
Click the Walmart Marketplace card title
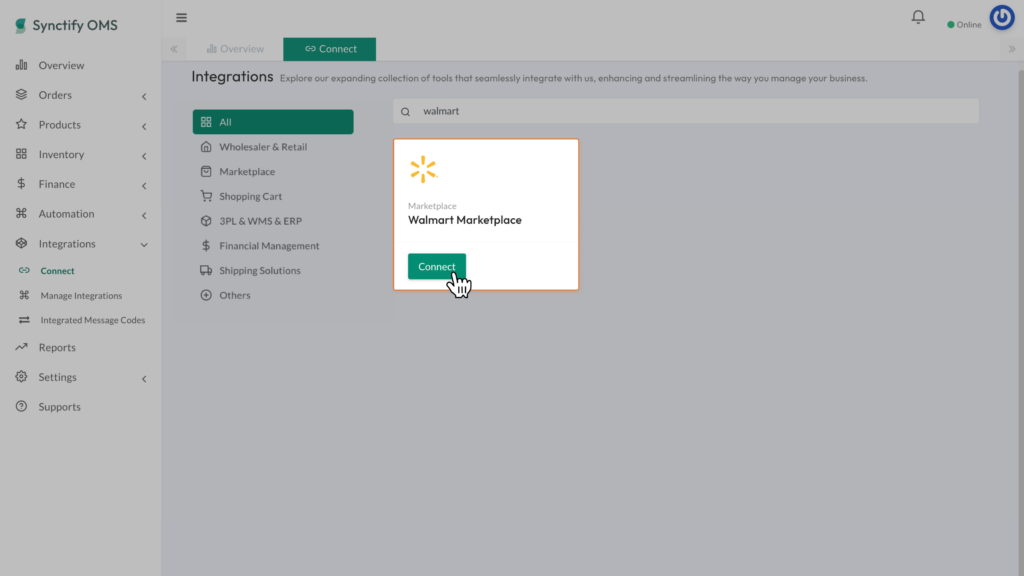click(x=465, y=220)
